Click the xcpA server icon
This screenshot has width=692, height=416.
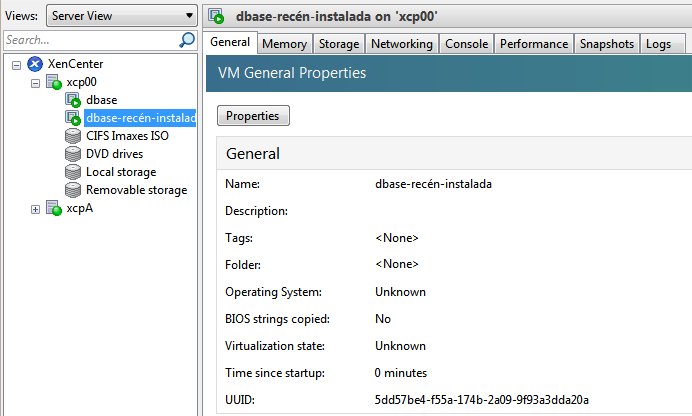(54, 208)
